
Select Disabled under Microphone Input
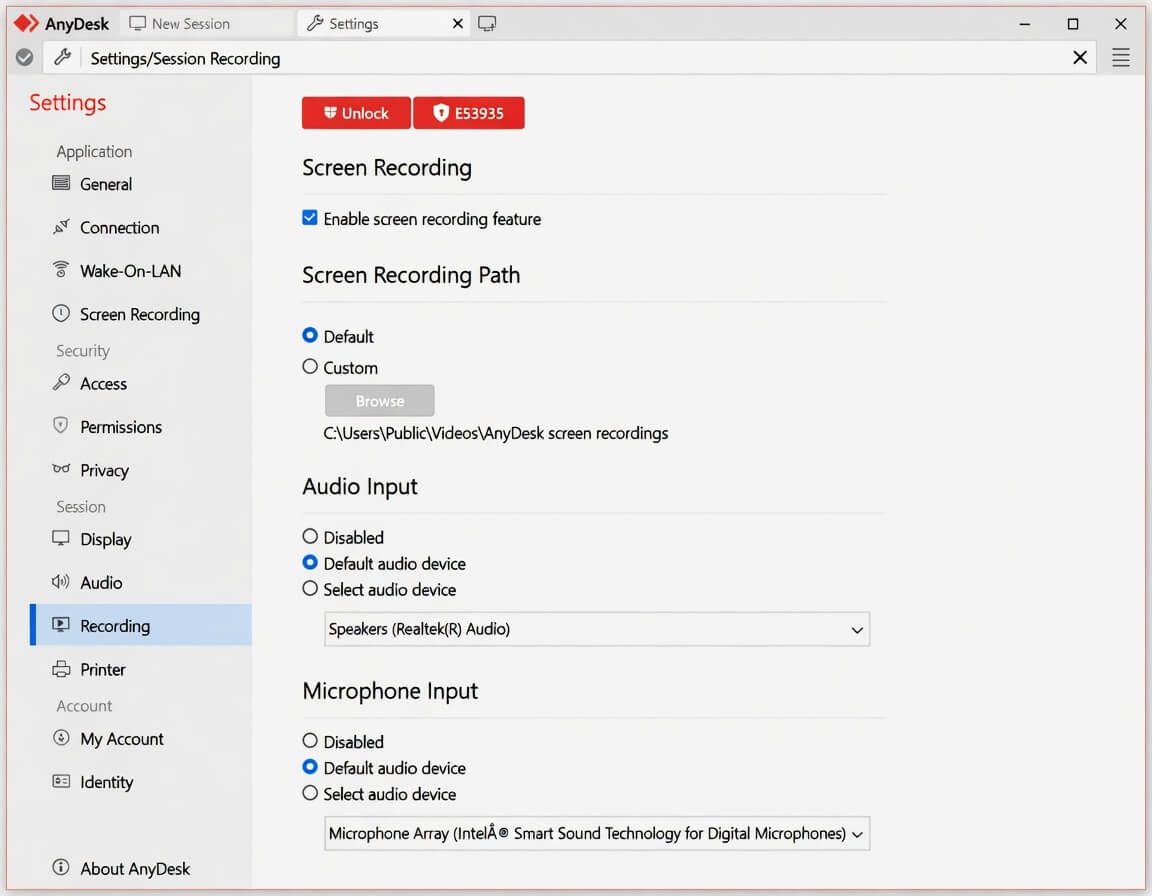(x=310, y=740)
